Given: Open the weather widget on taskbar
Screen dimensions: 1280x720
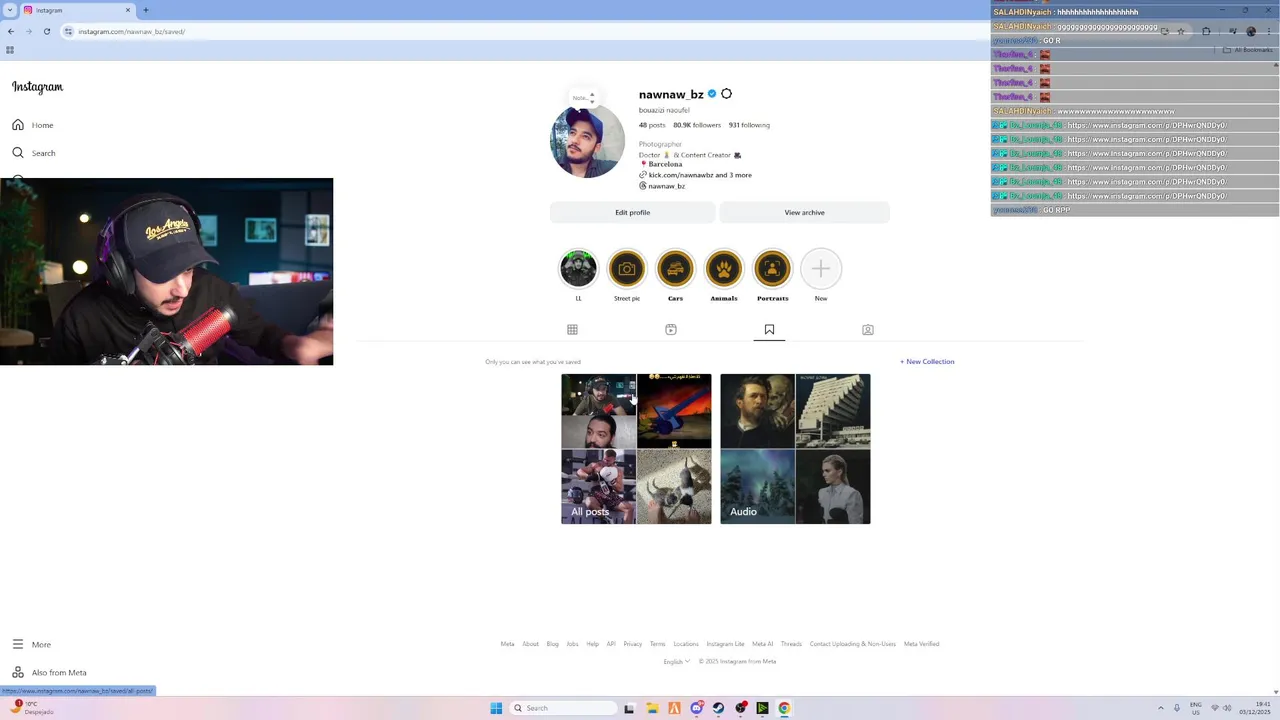Looking at the screenshot, I should coord(32,708).
